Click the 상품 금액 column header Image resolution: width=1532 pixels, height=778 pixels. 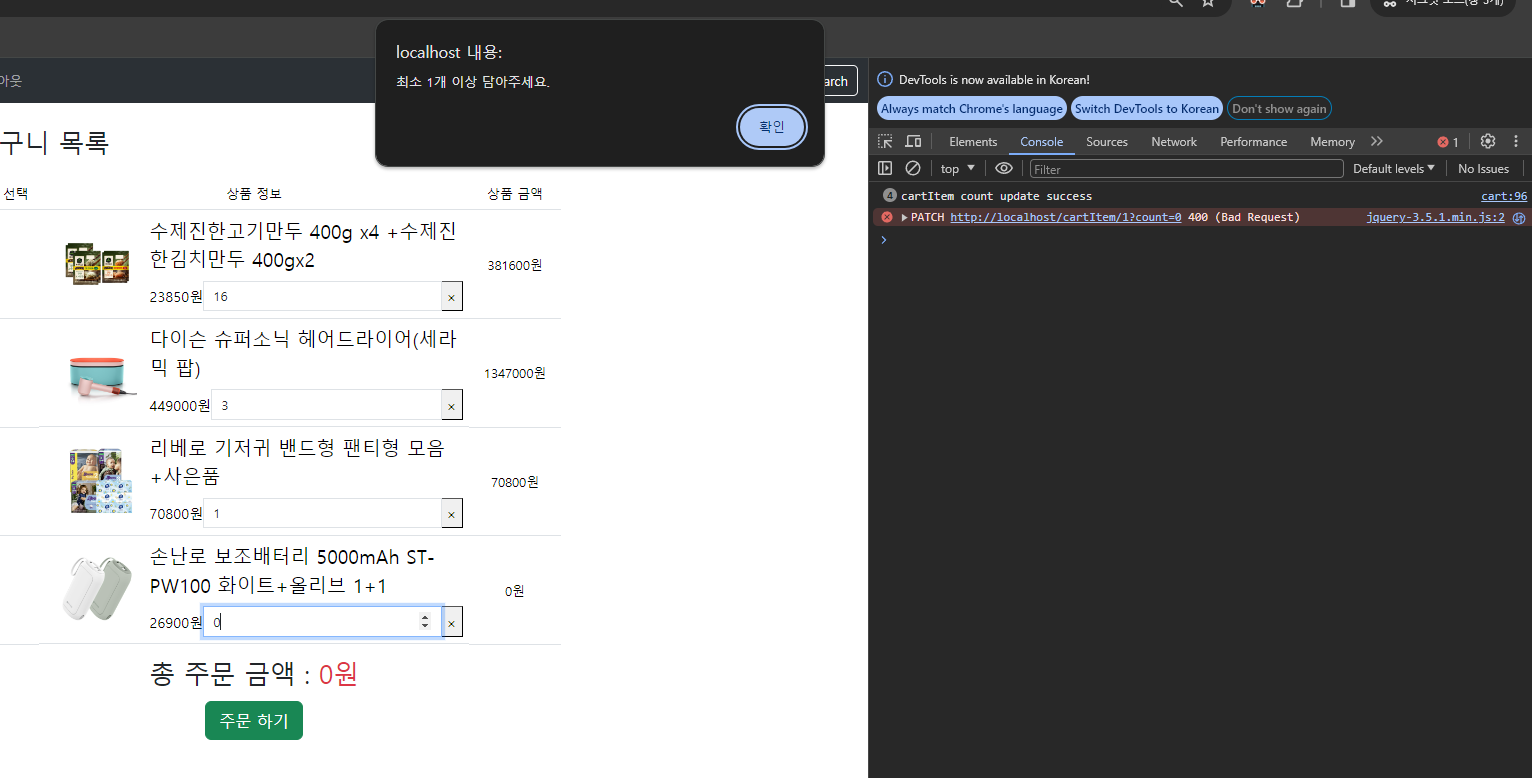(x=514, y=193)
